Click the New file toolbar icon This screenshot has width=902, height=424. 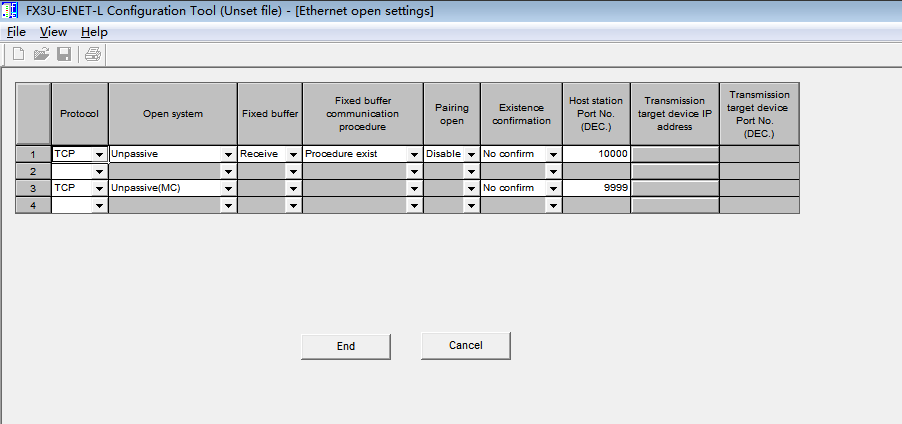[18, 54]
